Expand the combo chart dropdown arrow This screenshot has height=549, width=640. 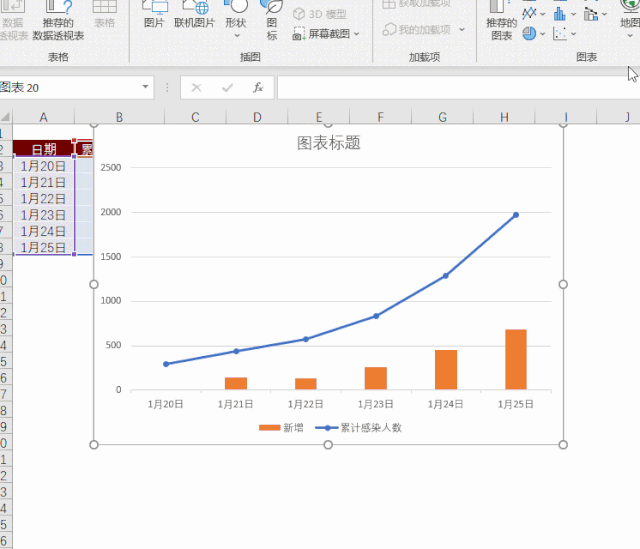(x=604, y=14)
